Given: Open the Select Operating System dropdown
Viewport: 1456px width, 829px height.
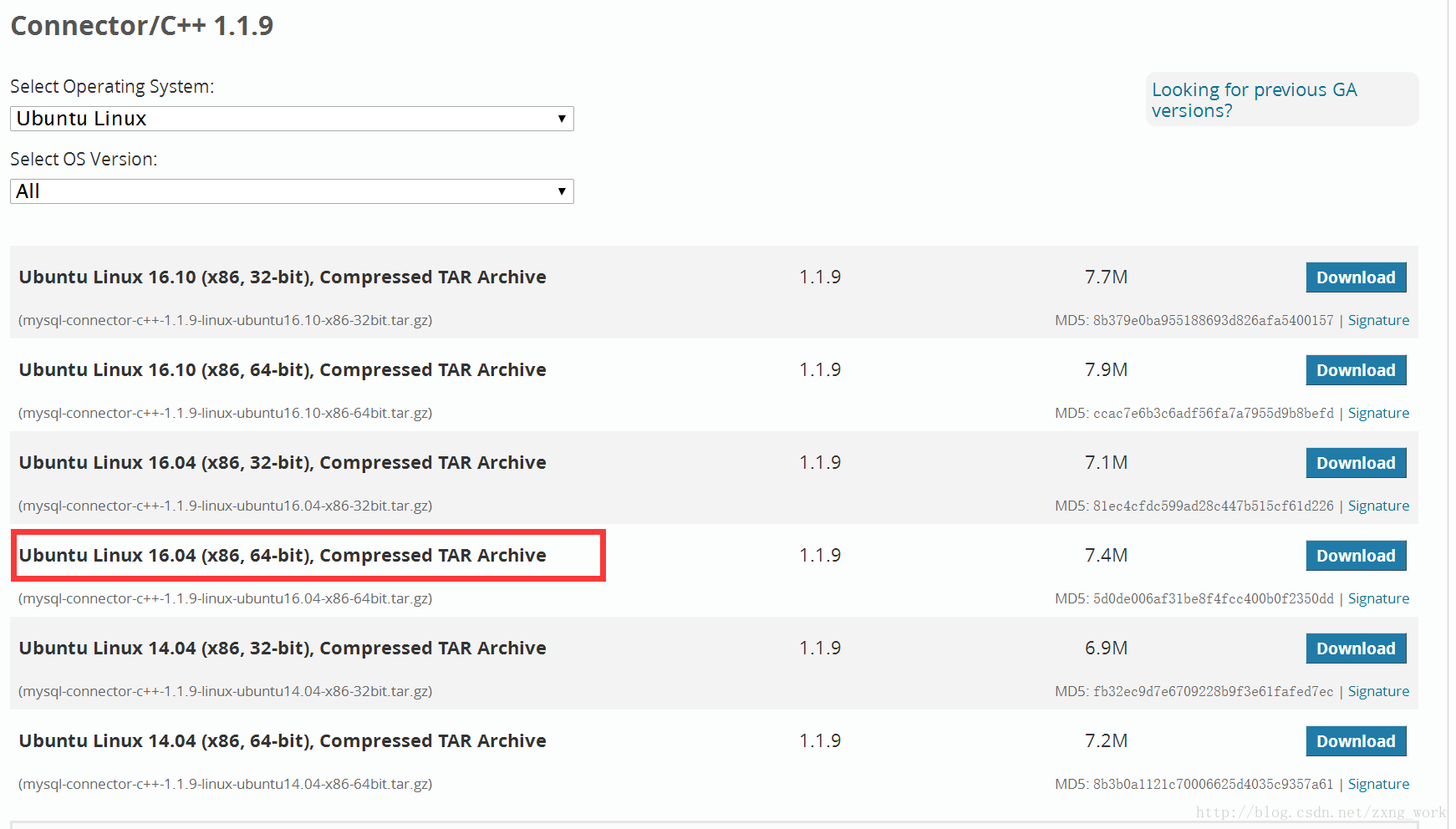Looking at the screenshot, I should 292,119.
